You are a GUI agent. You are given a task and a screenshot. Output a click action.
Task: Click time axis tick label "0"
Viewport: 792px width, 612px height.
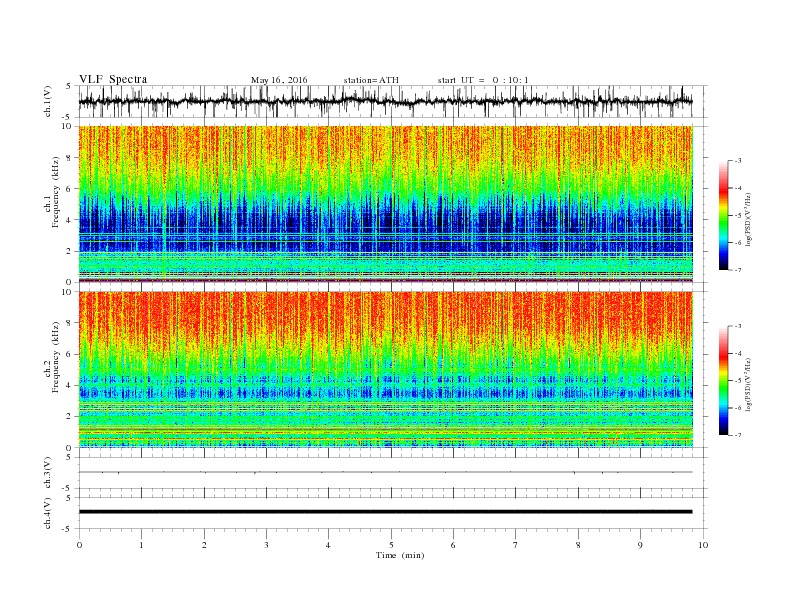tap(79, 545)
